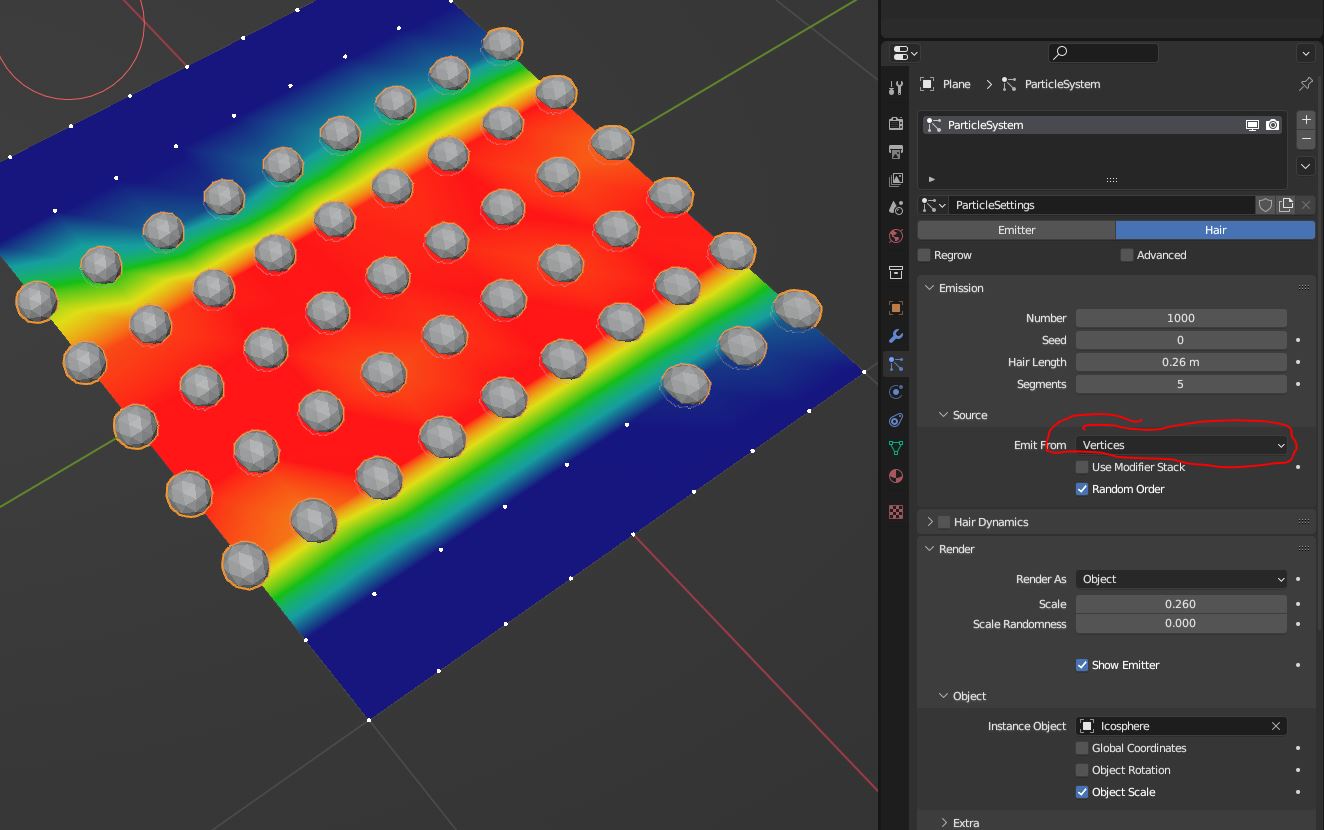Screen dimensions: 1324x830
Task: Toggle ParticleSystem render camera visibility
Action: (1272, 125)
